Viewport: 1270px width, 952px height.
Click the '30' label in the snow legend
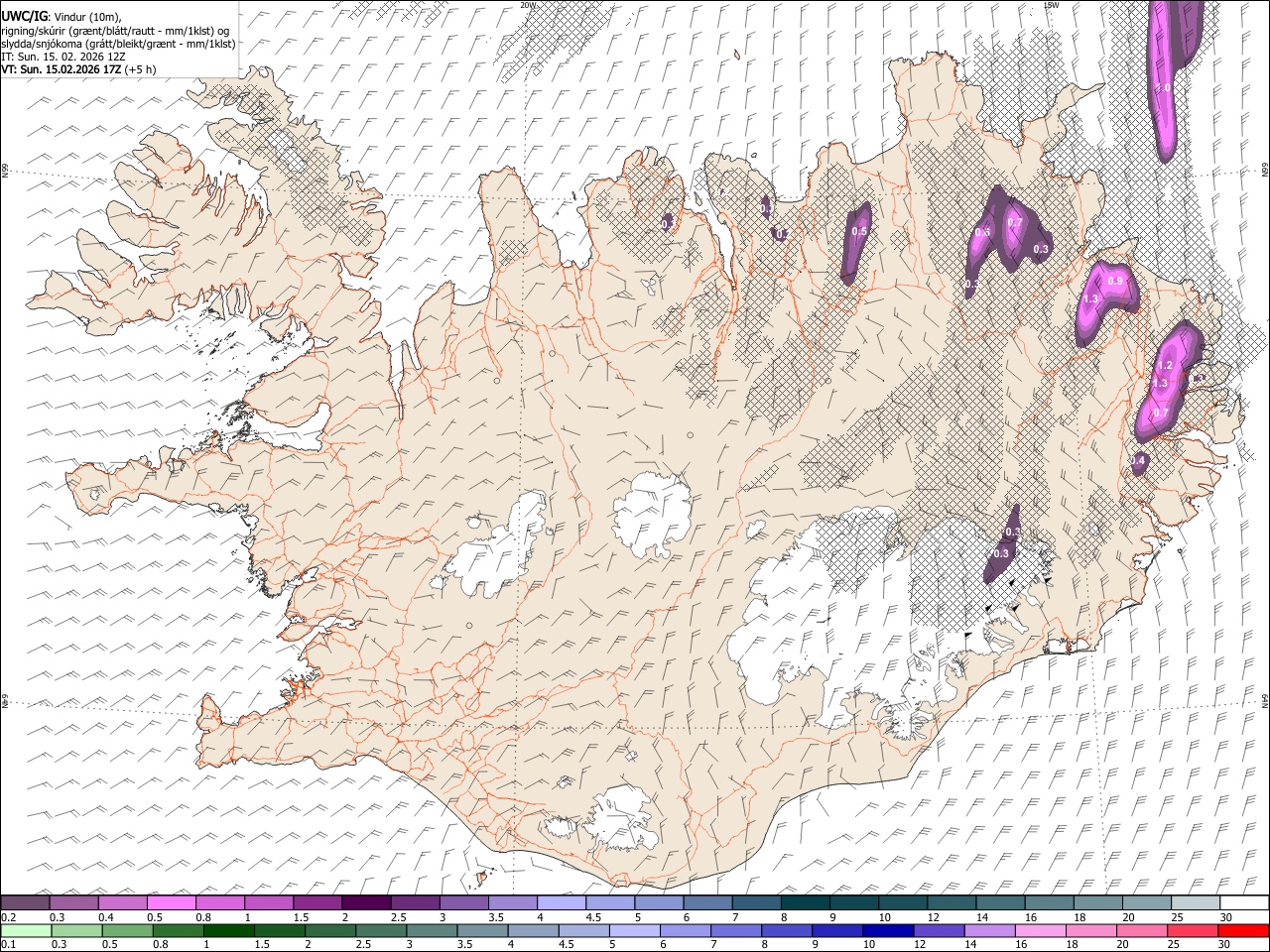tap(1225, 917)
